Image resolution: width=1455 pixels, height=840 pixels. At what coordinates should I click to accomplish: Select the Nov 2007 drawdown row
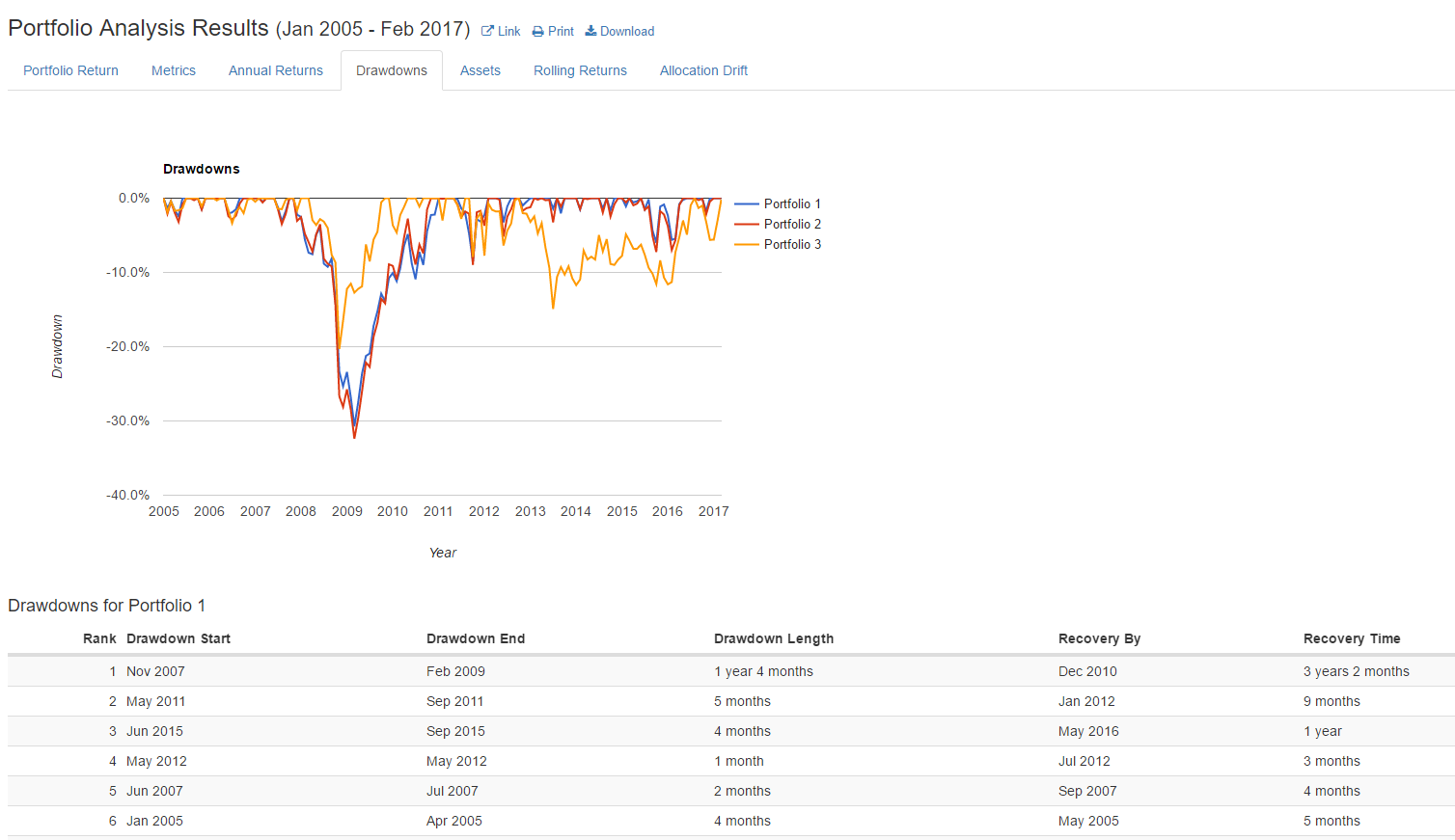click(731, 671)
